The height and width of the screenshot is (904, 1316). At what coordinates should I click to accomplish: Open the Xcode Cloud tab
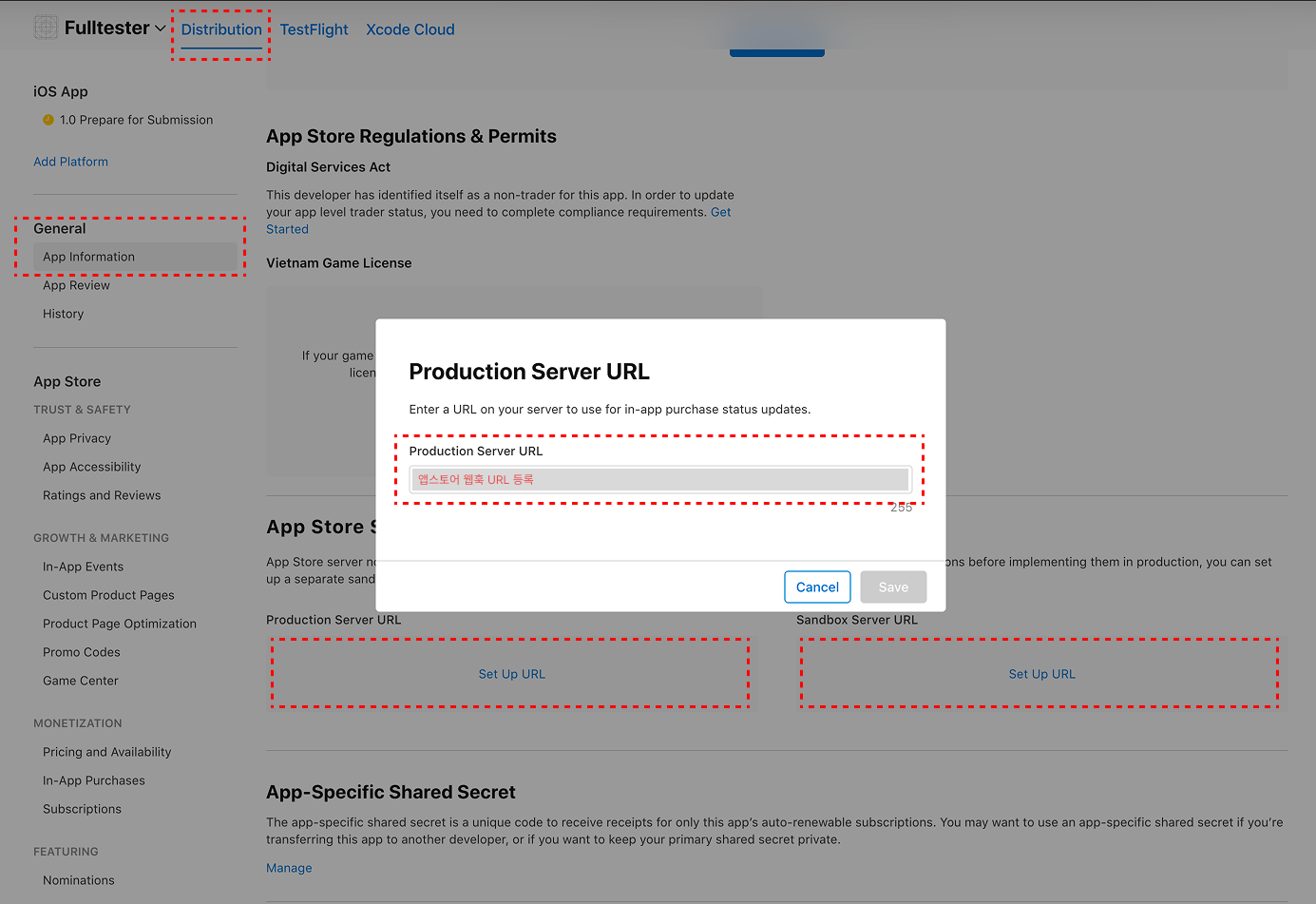(410, 29)
